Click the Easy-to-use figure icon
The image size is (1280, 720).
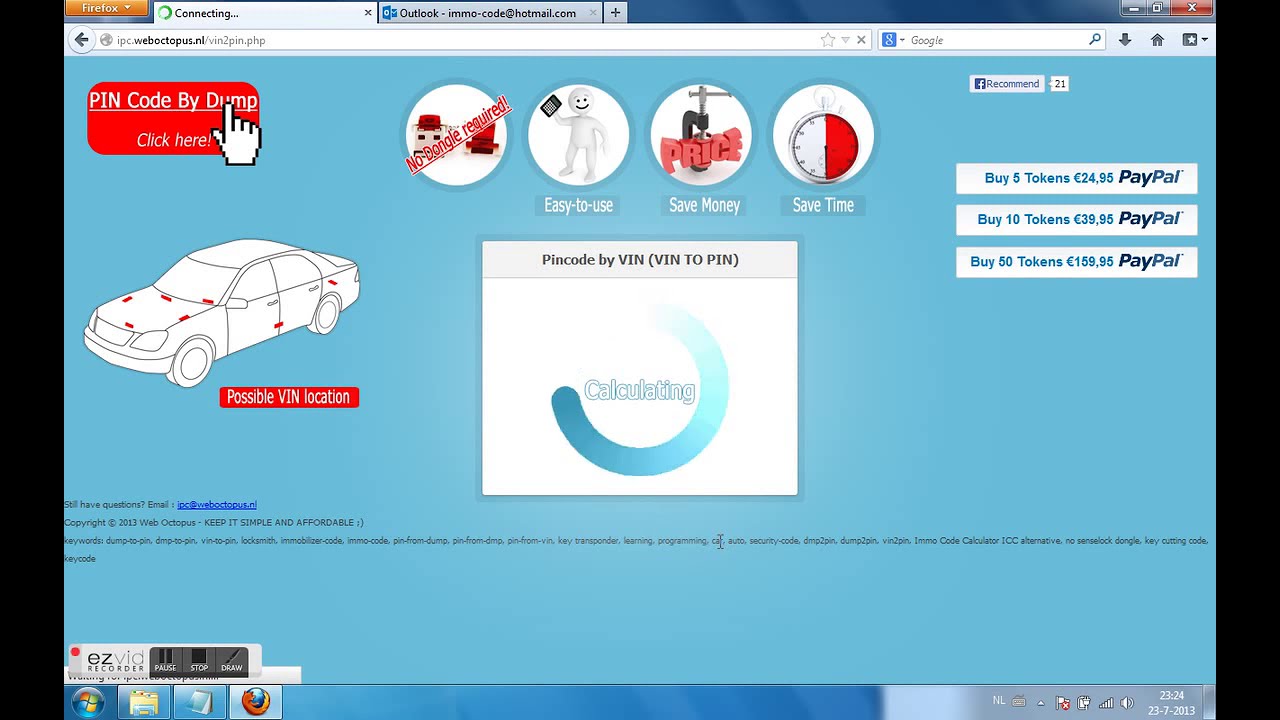pos(578,135)
